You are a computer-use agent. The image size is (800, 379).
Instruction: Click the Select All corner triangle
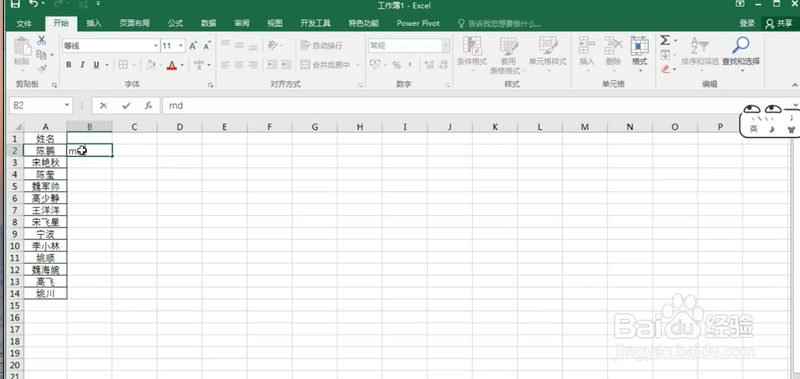click(17, 127)
